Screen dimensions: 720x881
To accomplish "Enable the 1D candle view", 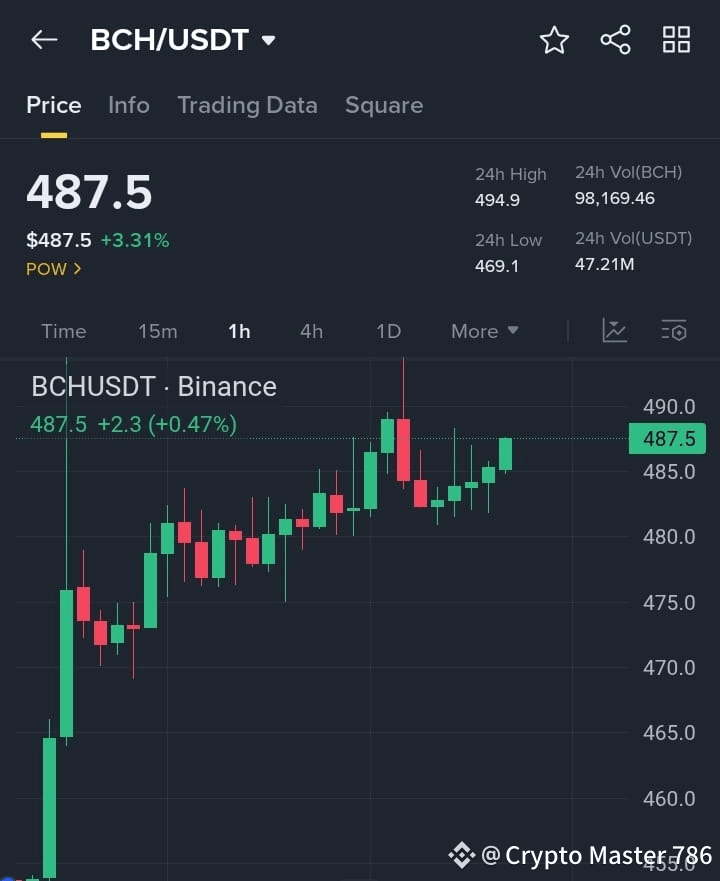I will pyautogui.click(x=388, y=331).
